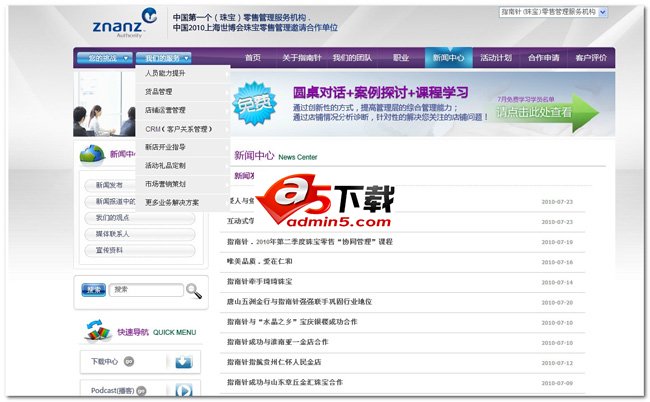Screen dimensions: 650x402
Task: Open news article 指南针成功与淮南亚一金店合作
Action: [277, 342]
